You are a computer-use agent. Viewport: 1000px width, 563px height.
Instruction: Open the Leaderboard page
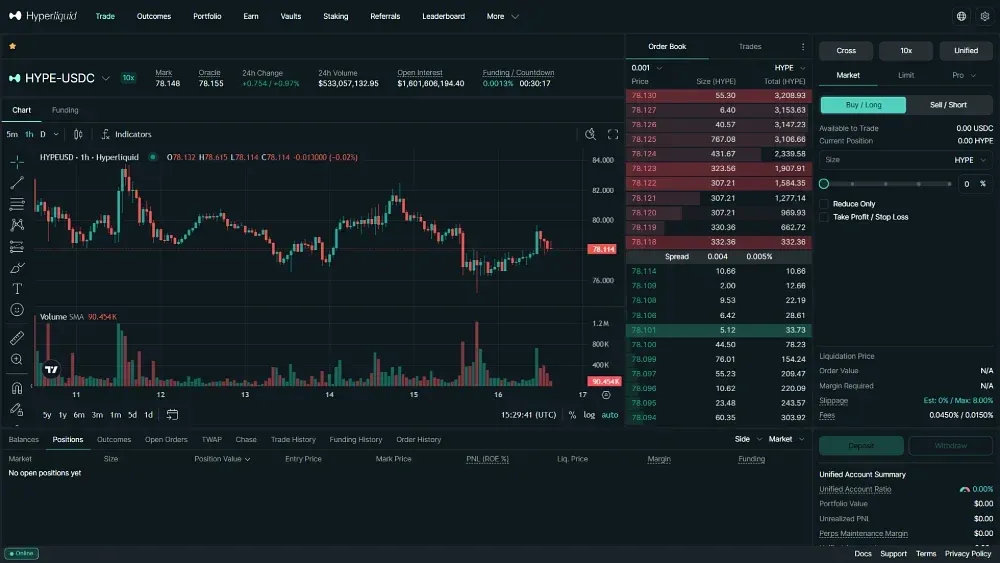point(443,17)
